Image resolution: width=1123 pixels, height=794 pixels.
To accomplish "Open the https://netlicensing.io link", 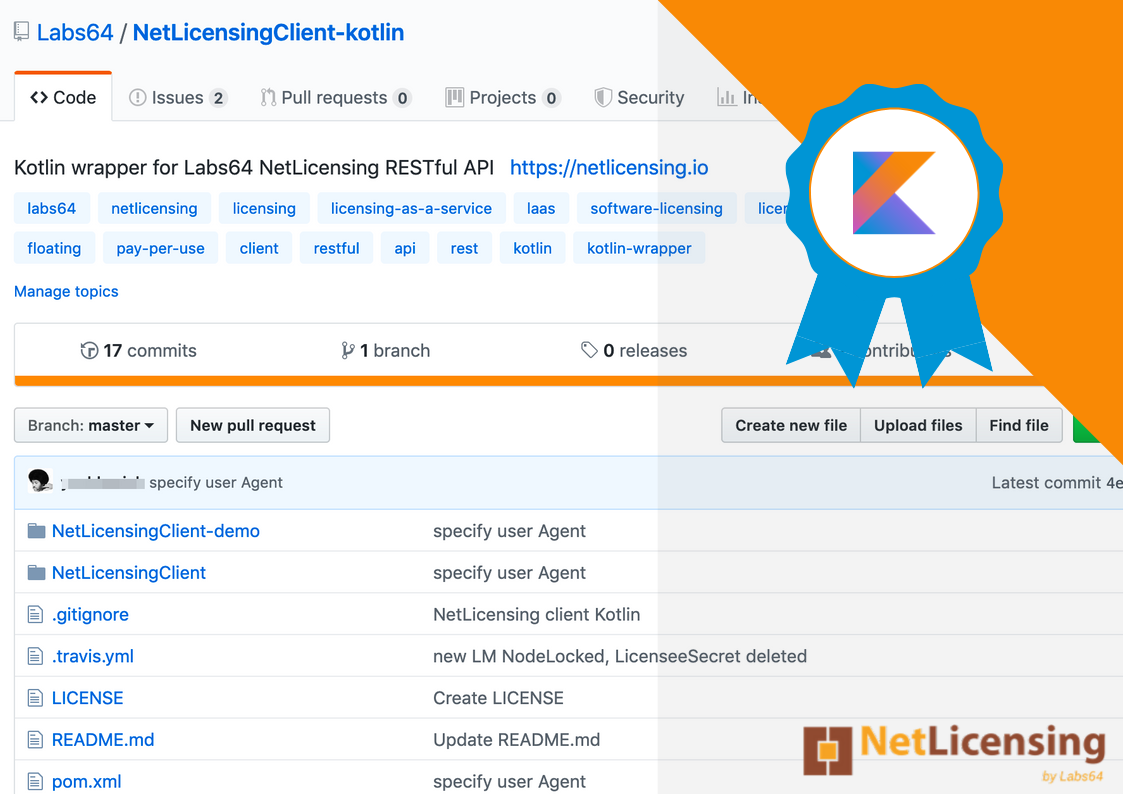I will (x=609, y=168).
